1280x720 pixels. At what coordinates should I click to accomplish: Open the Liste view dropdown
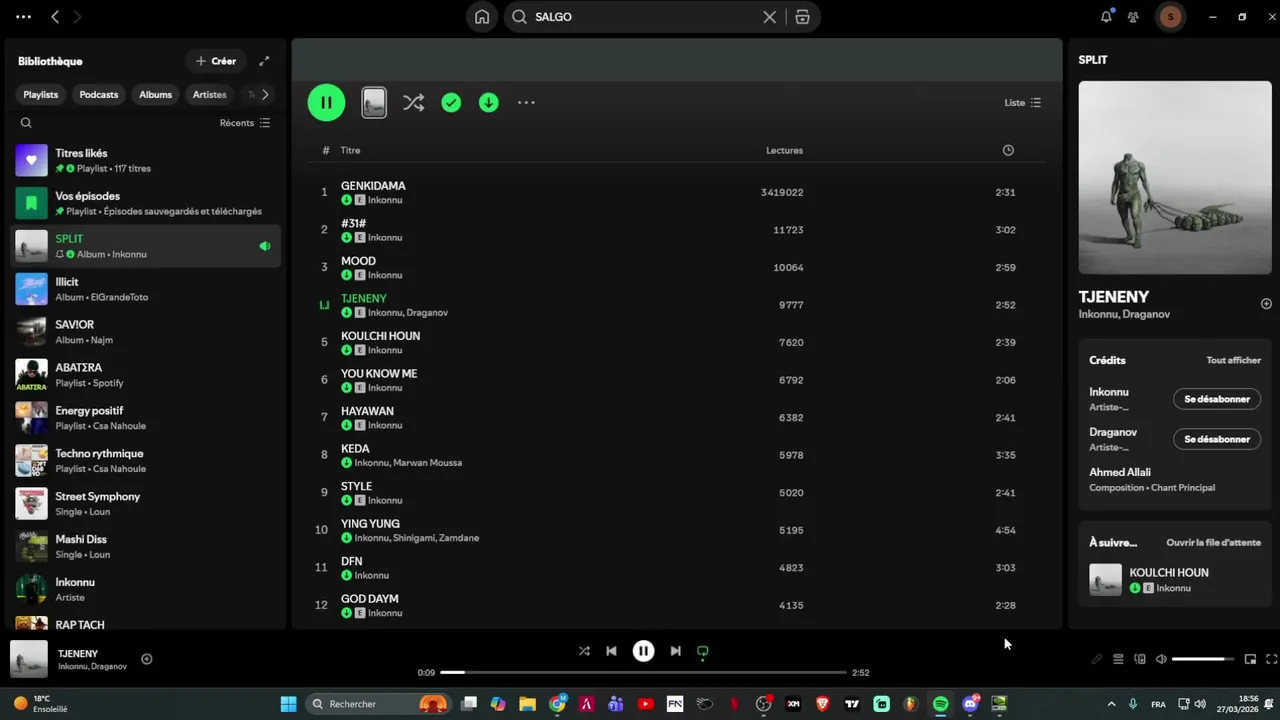point(1022,103)
